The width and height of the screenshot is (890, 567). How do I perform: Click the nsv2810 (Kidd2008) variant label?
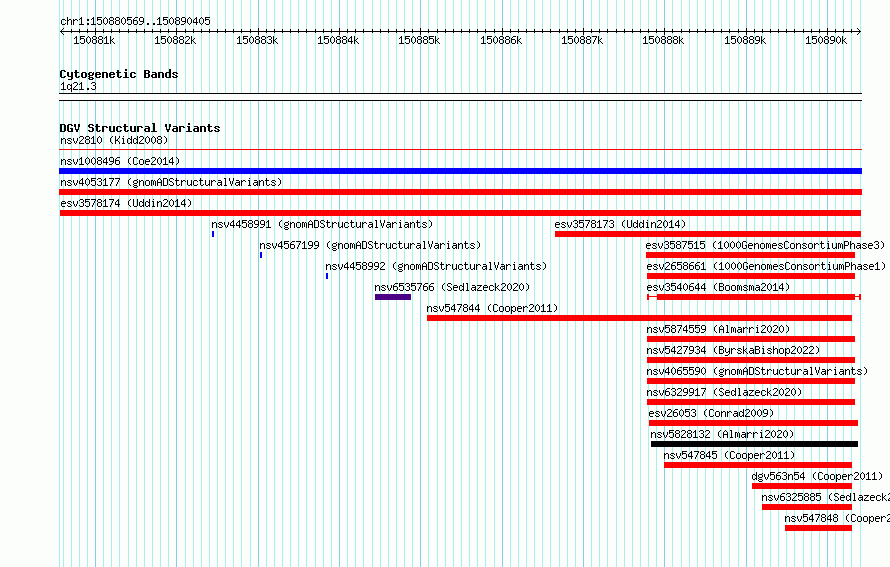[114, 140]
